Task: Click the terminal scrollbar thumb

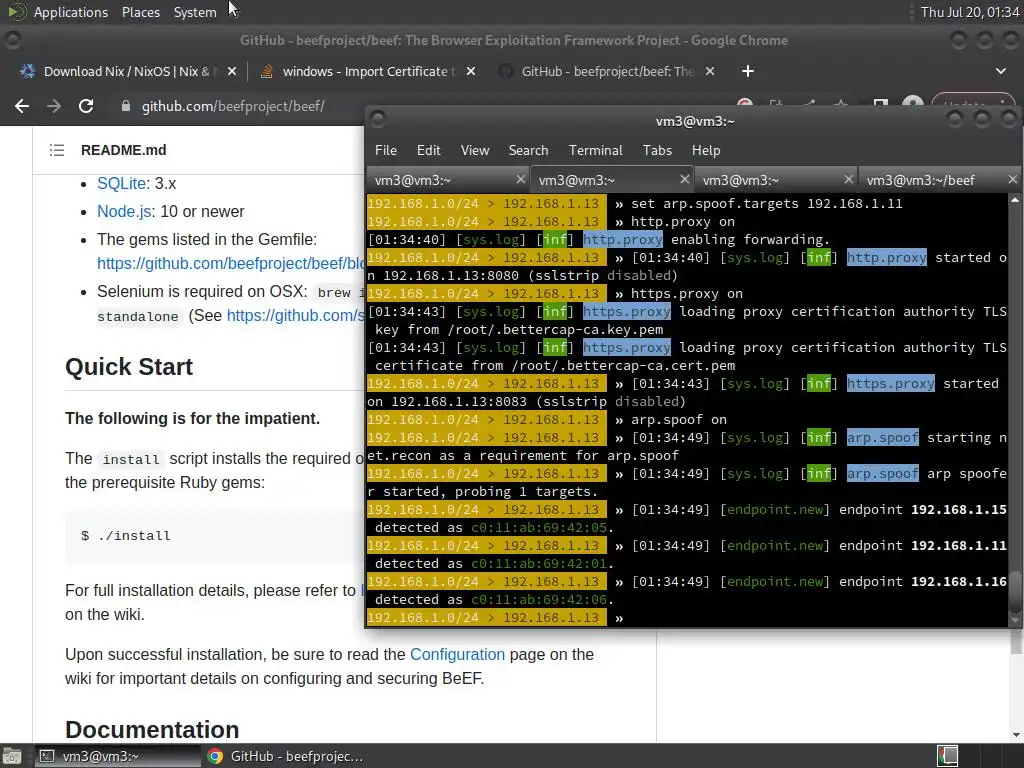Action: coord(1015,592)
